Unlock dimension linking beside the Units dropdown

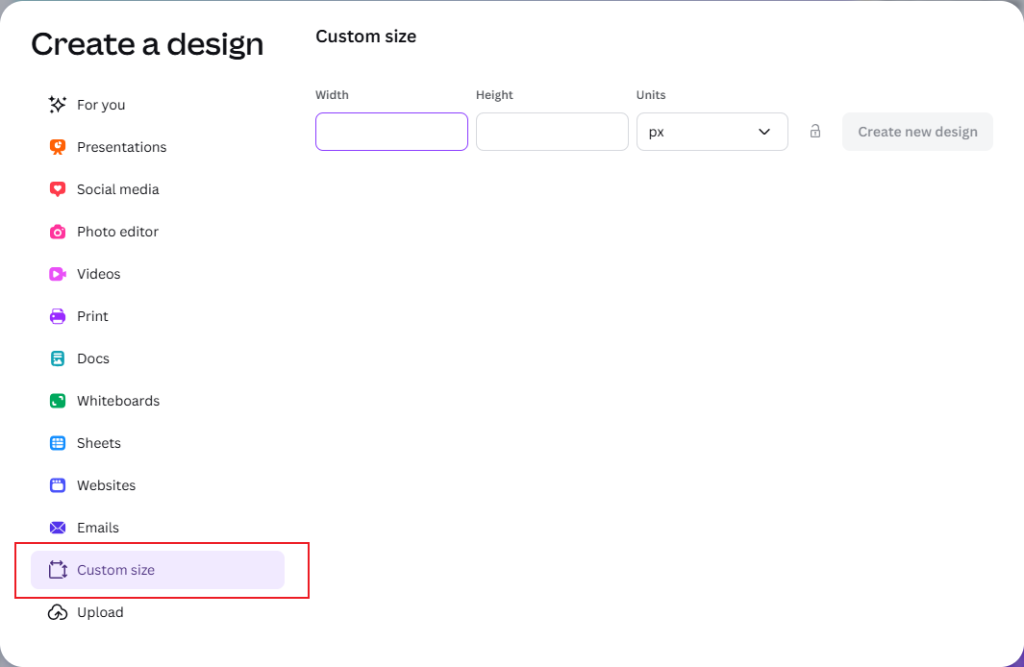[x=815, y=131]
